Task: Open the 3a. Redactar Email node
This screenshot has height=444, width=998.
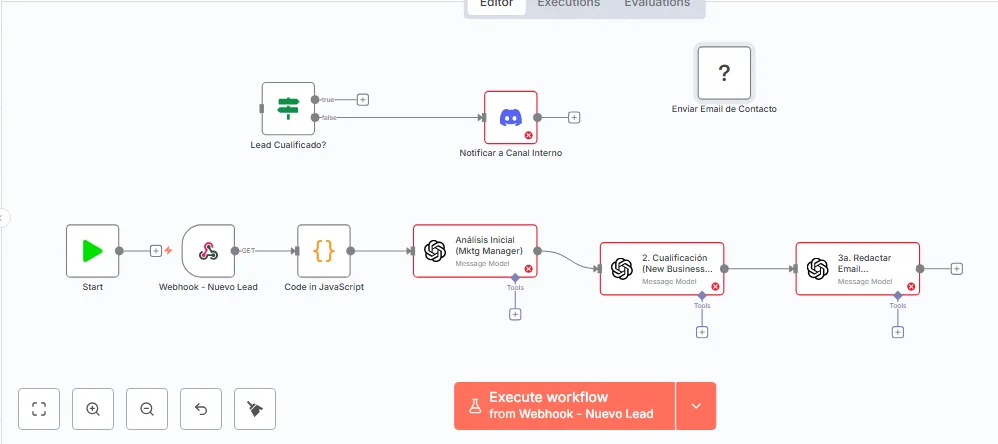Action: [x=857, y=268]
